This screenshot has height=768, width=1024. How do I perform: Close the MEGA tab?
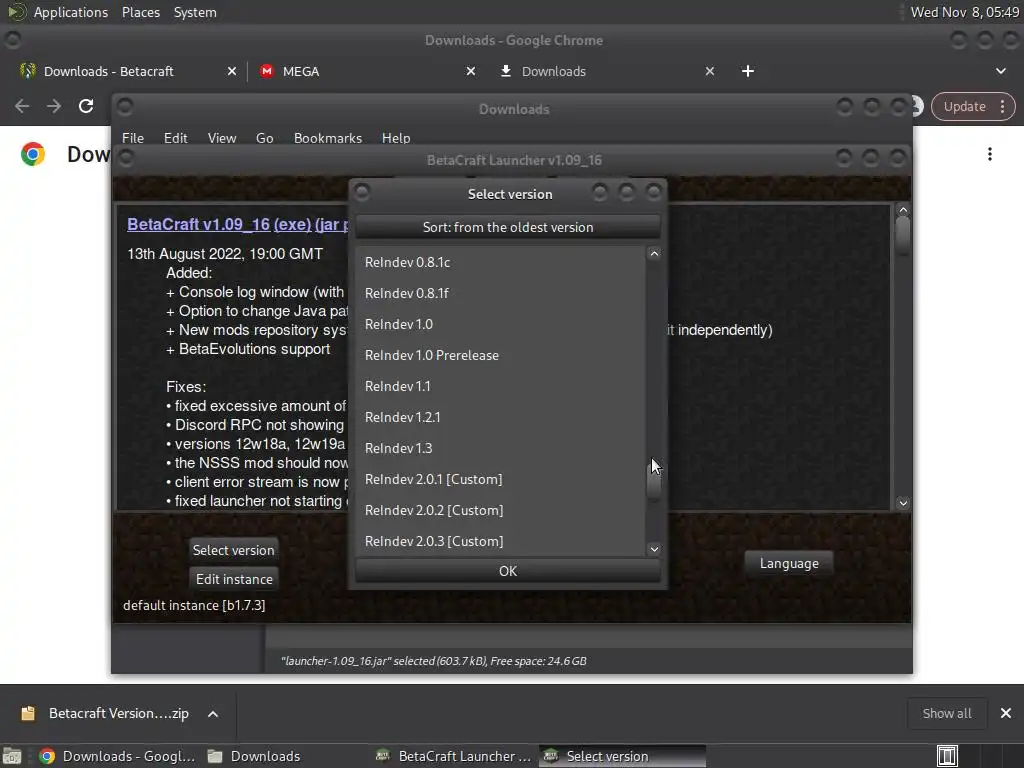471,71
